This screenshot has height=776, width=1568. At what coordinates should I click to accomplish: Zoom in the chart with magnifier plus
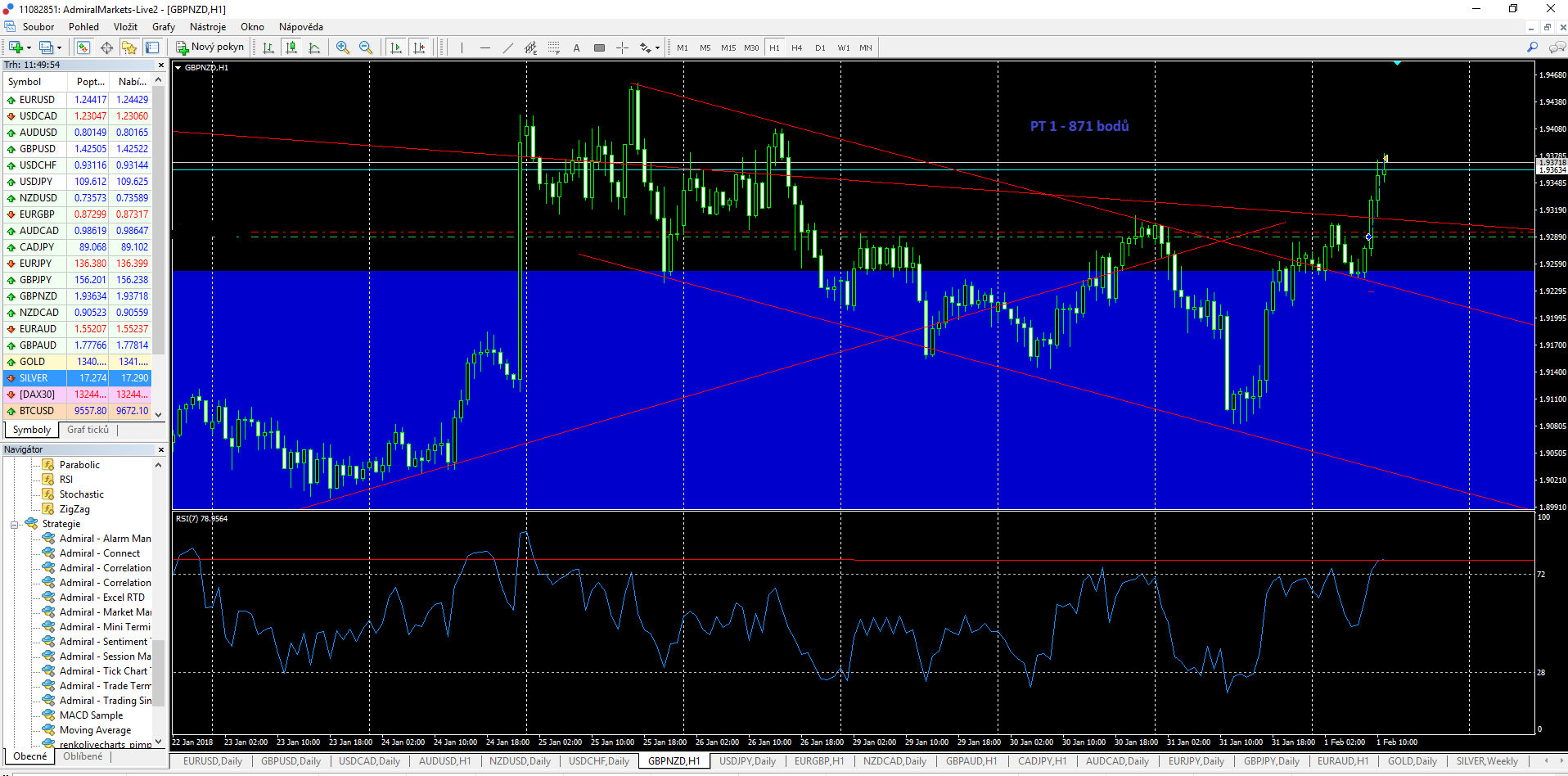point(343,47)
